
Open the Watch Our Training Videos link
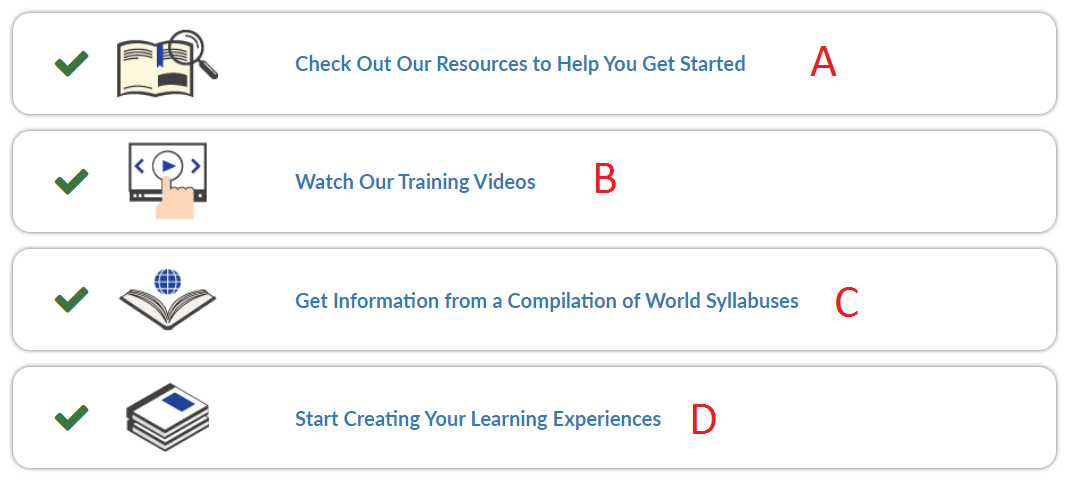(415, 182)
